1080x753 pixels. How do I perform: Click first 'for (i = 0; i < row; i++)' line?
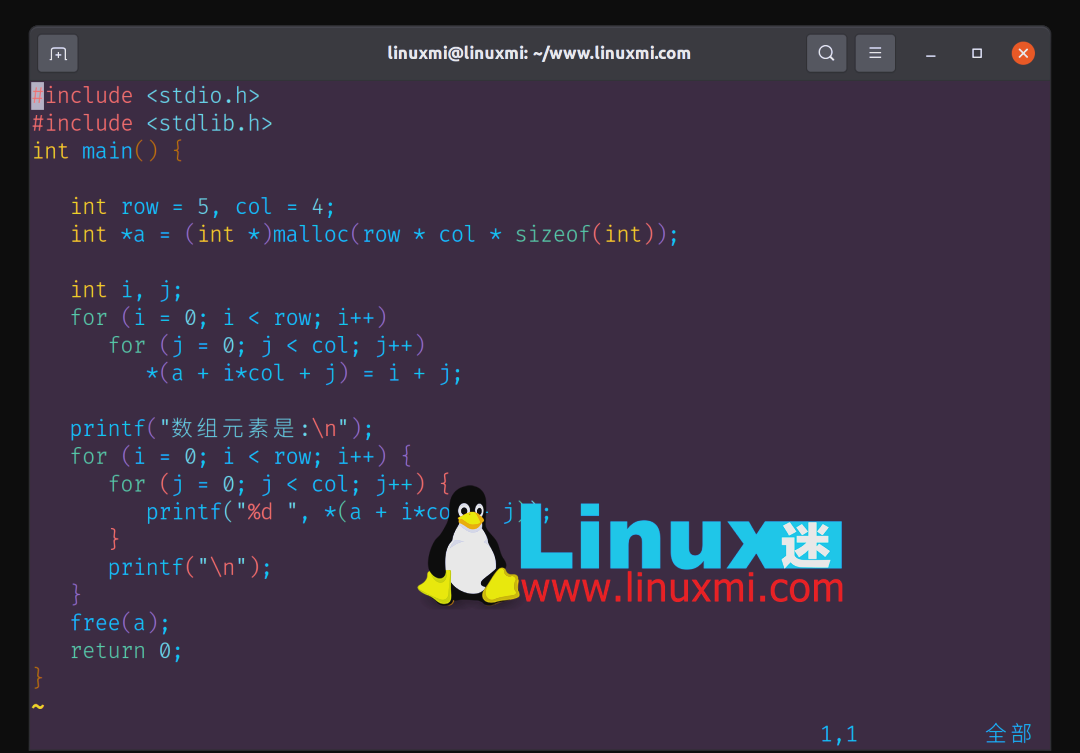[x=229, y=318]
